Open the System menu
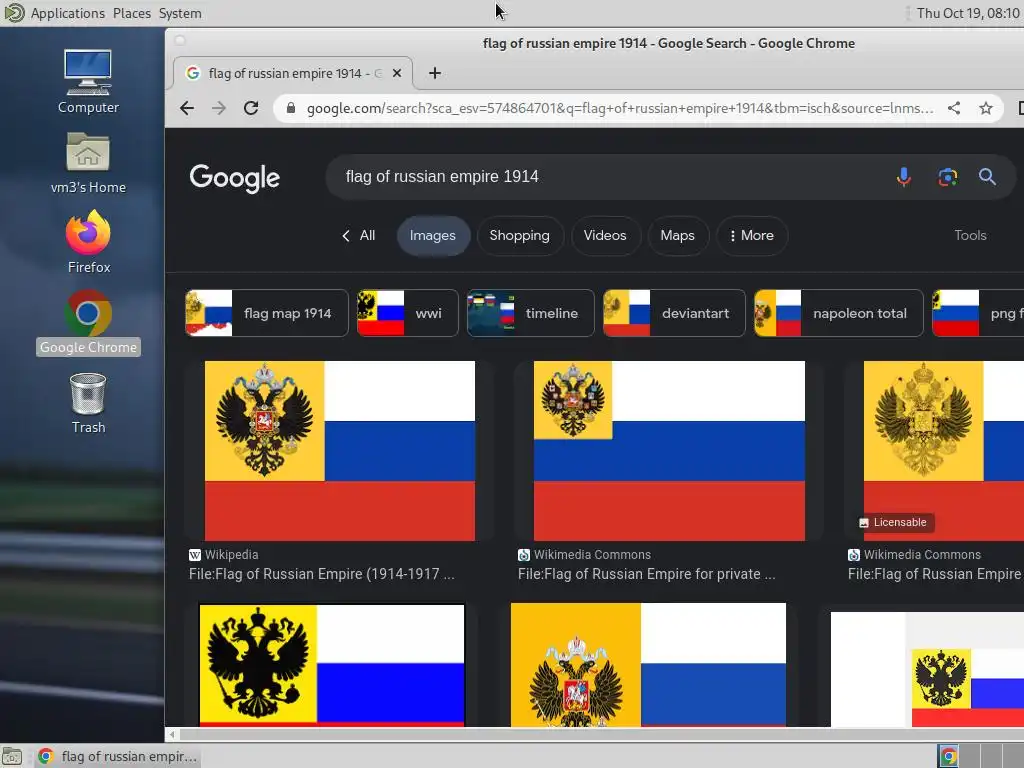 [180, 13]
